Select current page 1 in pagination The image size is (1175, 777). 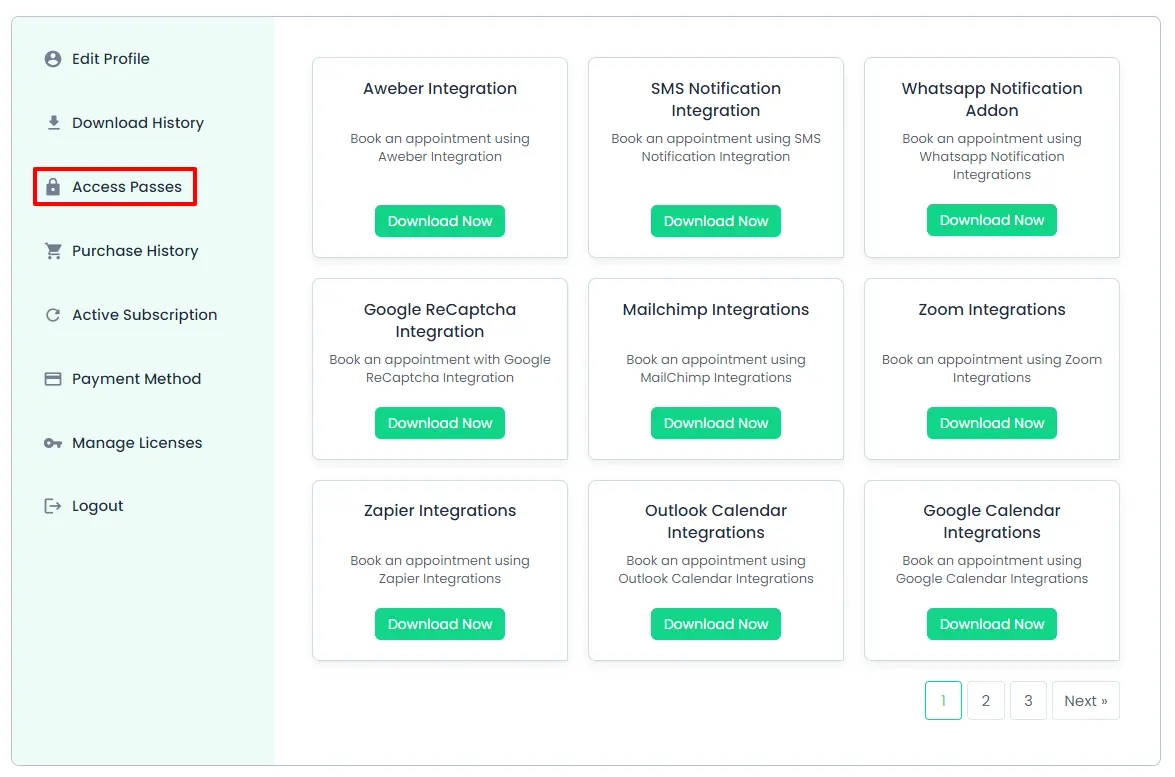point(943,701)
